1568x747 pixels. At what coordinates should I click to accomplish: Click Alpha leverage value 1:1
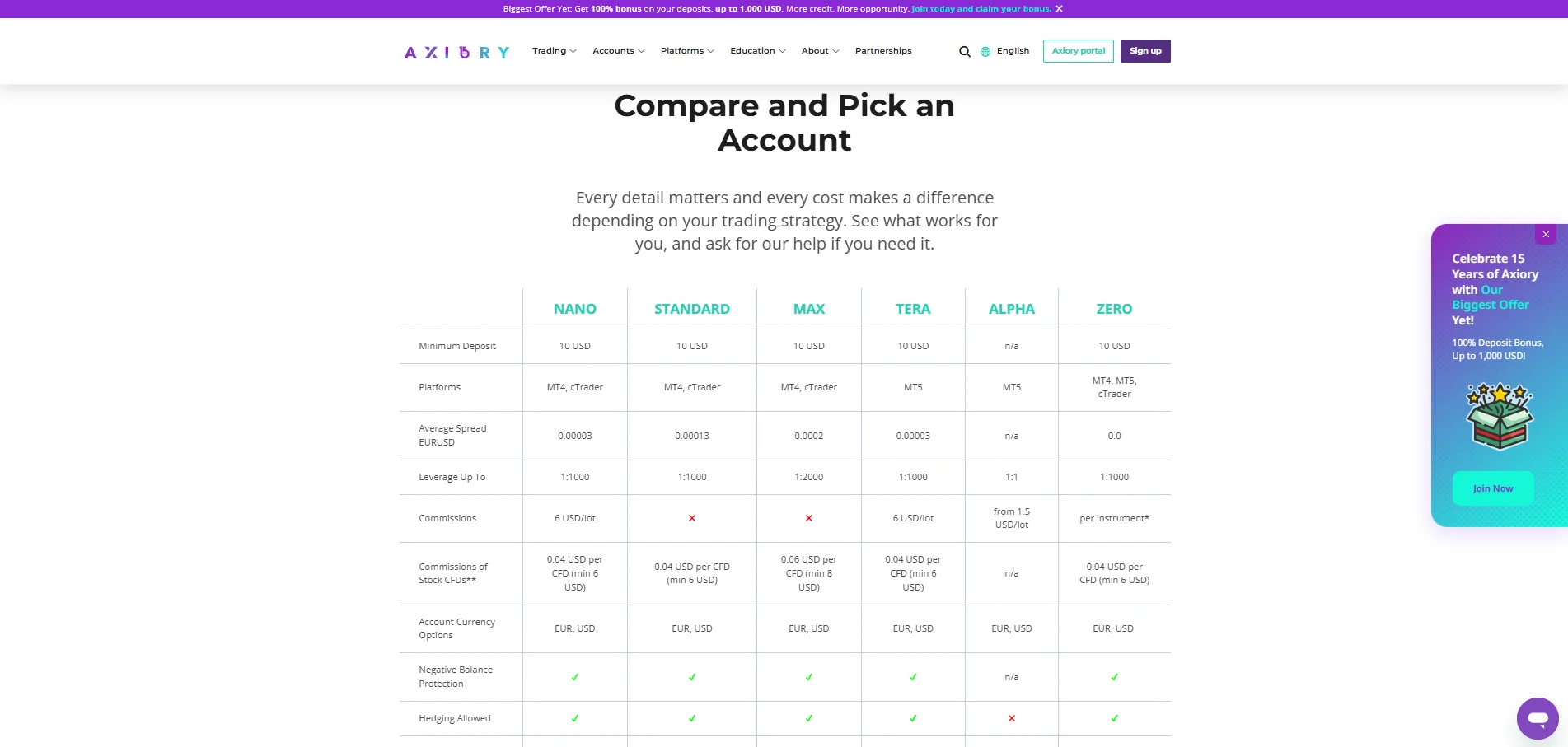pyautogui.click(x=1012, y=477)
